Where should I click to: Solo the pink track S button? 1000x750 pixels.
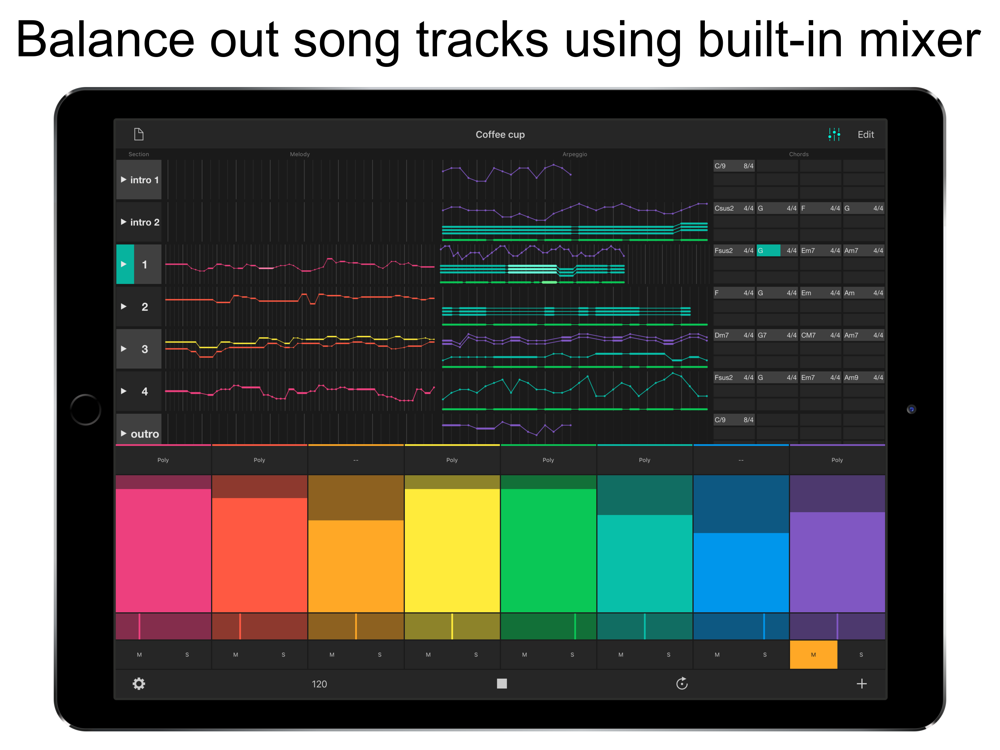(x=187, y=655)
